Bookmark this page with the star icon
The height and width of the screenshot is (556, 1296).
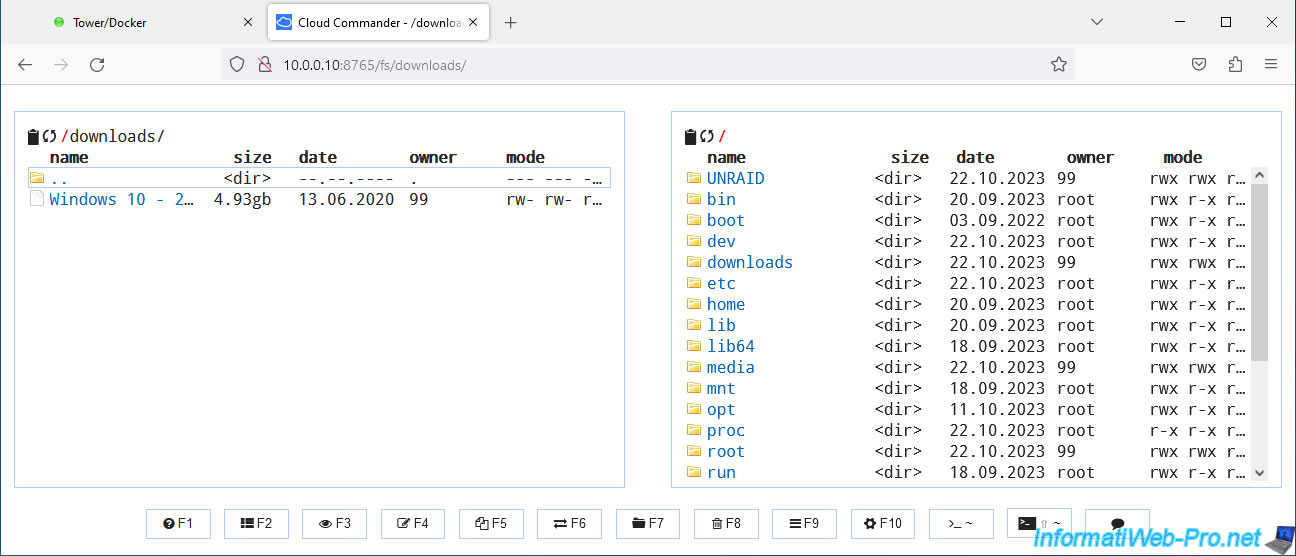click(1059, 64)
